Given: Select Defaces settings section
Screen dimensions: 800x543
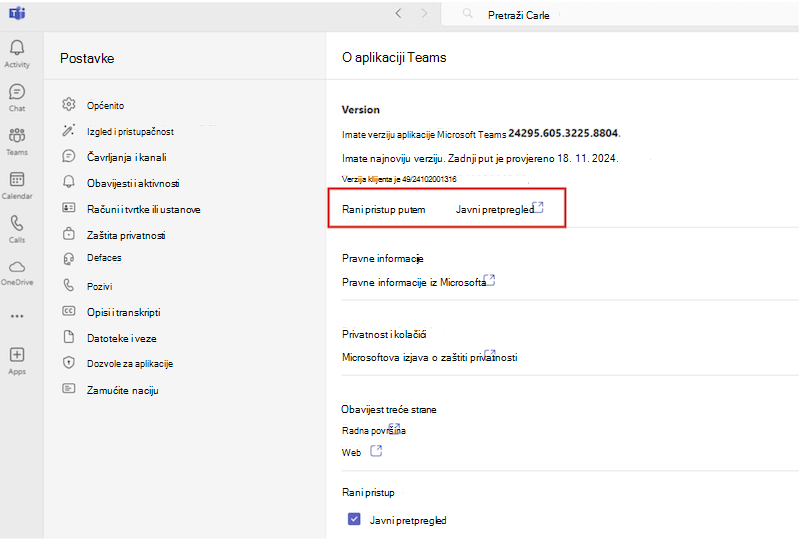Looking at the screenshot, I should tap(104, 258).
